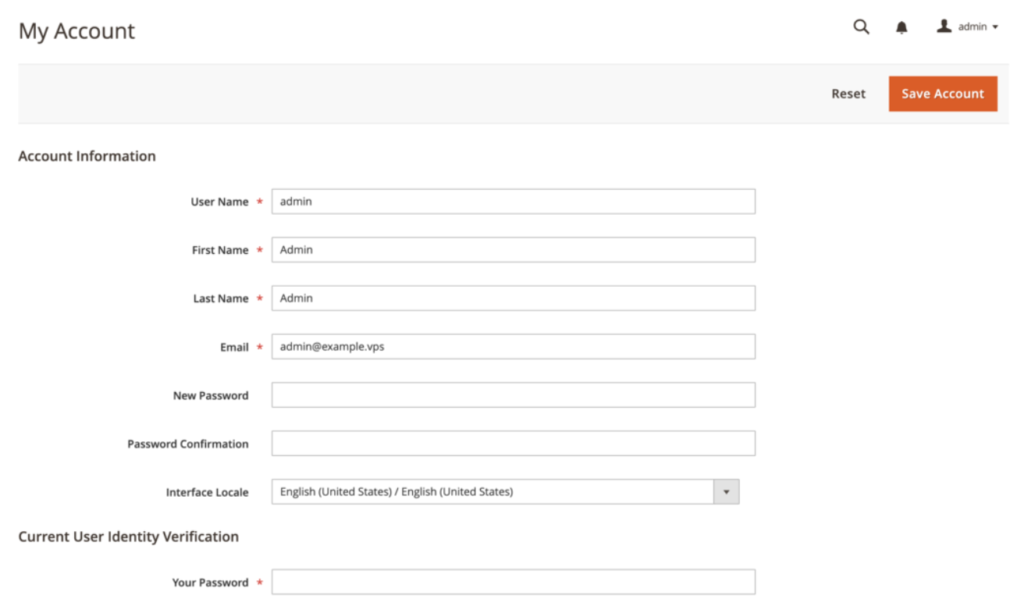
Task: Click the Your Password input field
Action: (x=513, y=581)
